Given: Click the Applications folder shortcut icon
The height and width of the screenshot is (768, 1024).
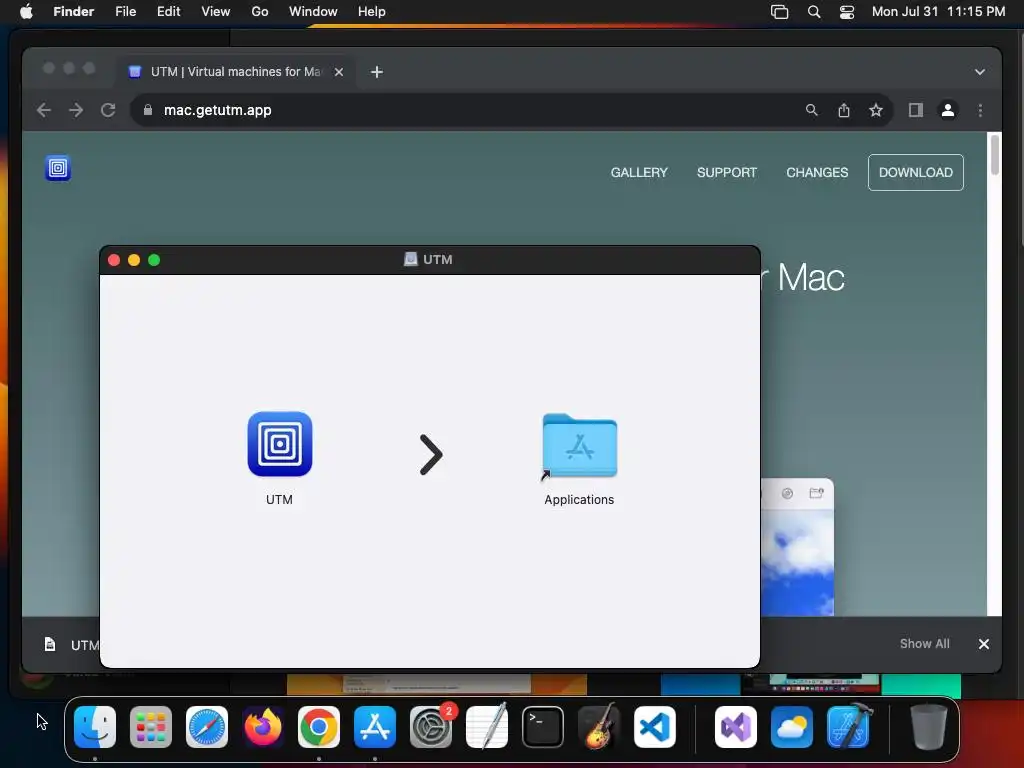Looking at the screenshot, I should [x=579, y=447].
